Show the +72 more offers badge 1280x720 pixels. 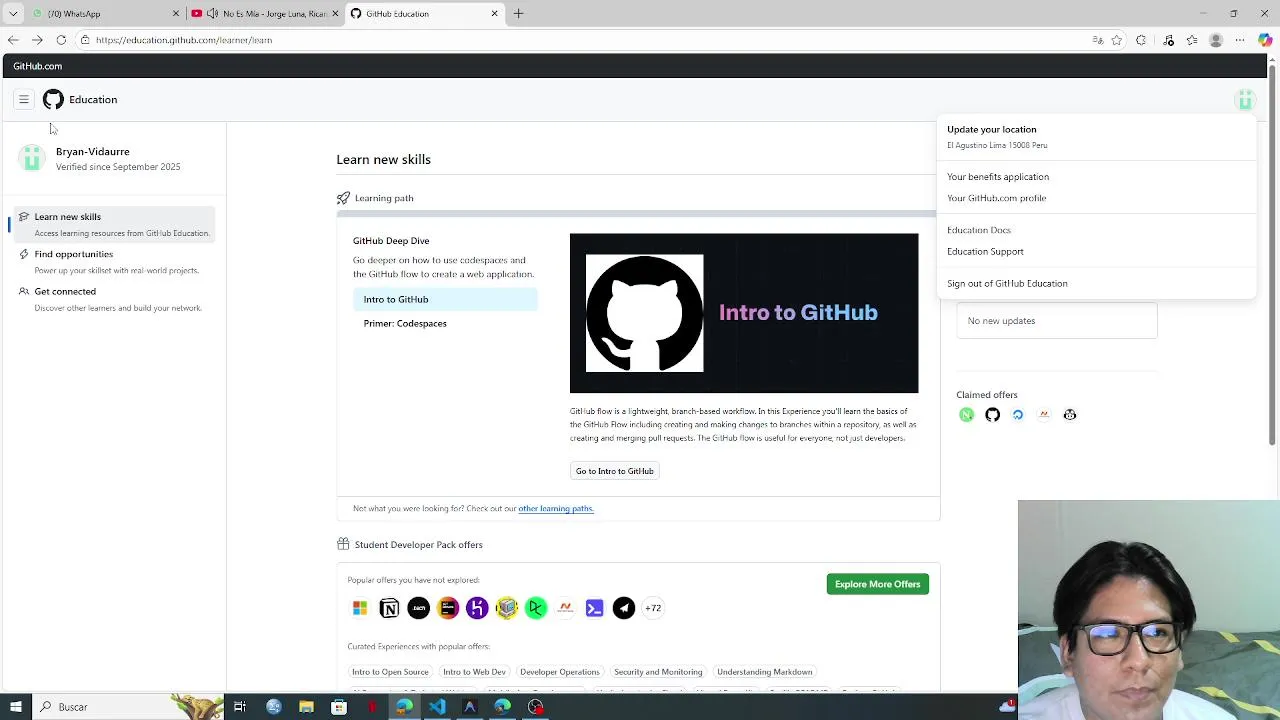653,608
